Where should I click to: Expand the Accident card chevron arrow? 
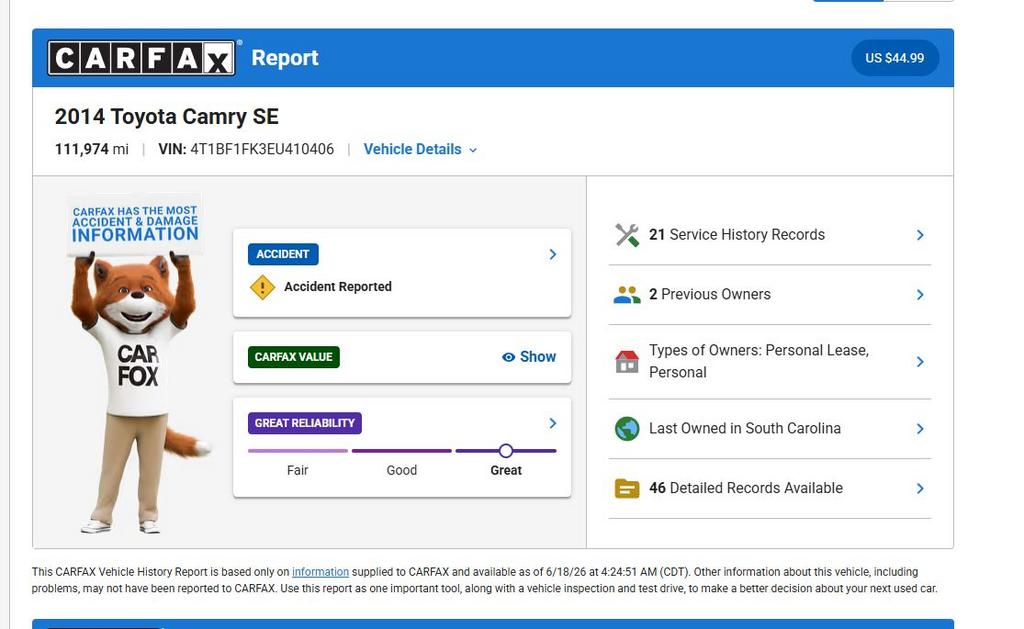(x=552, y=254)
